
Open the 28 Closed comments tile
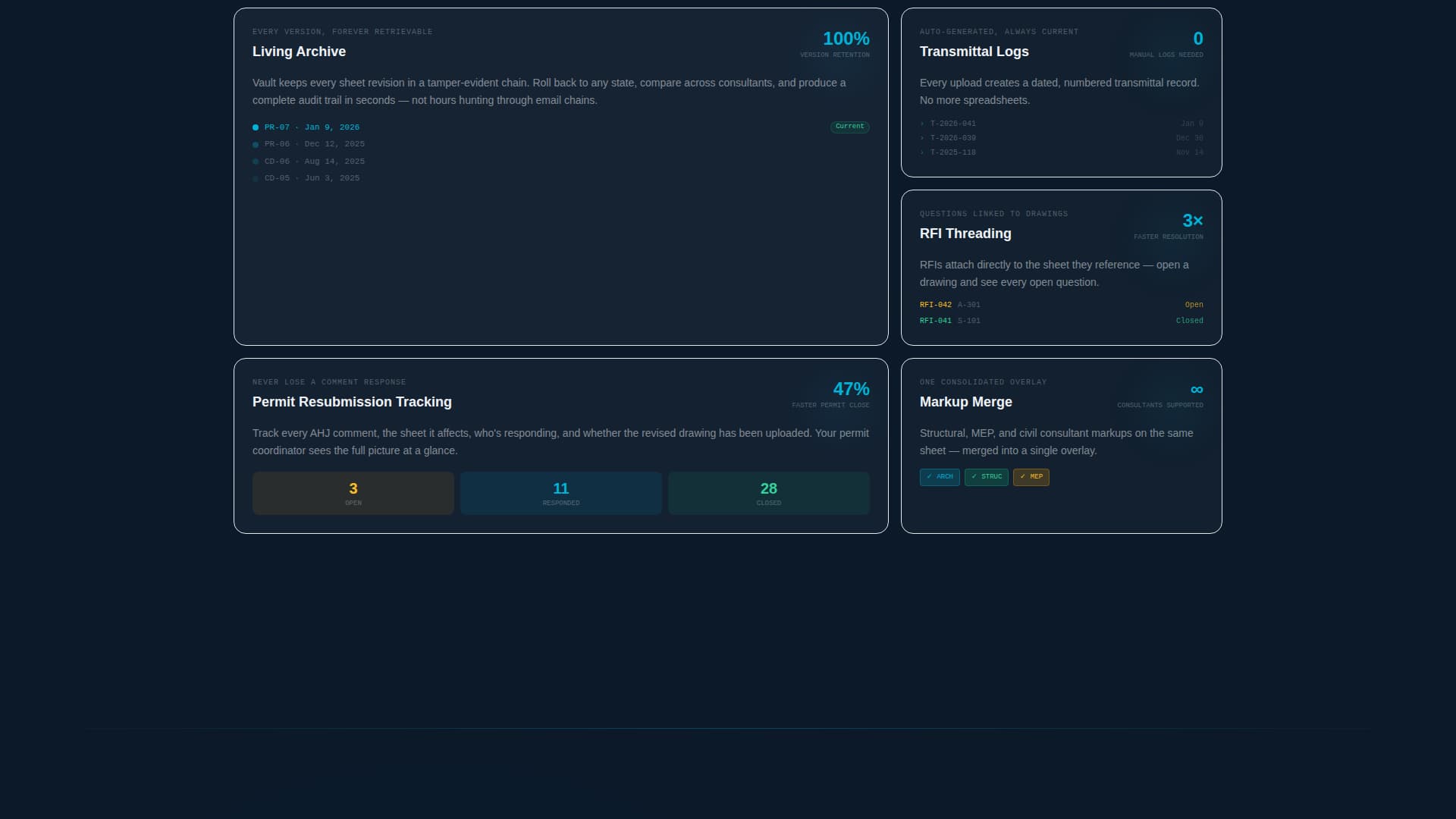(x=769, y=494)
